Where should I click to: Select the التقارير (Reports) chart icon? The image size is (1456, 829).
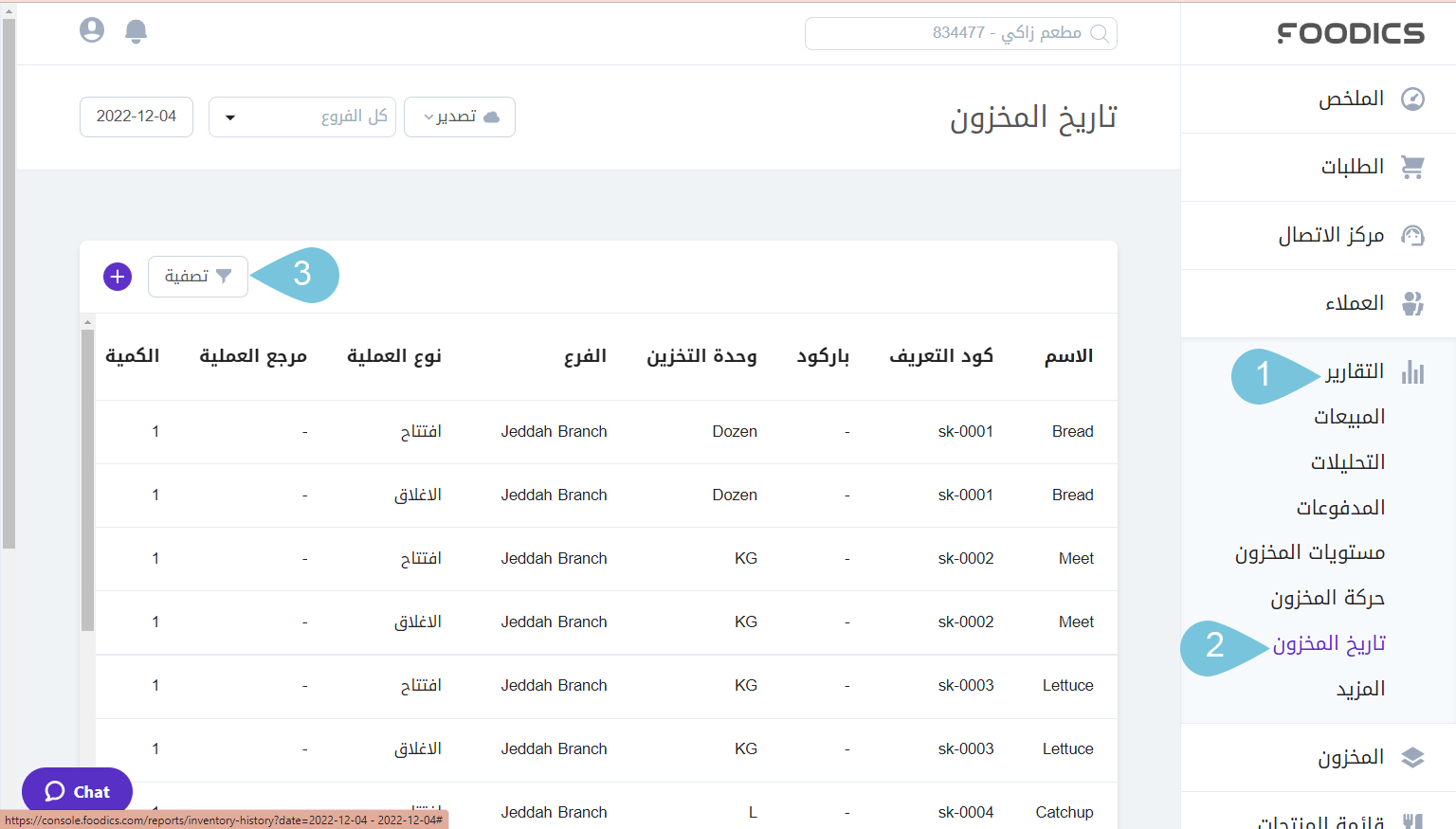coord(1413,371)
